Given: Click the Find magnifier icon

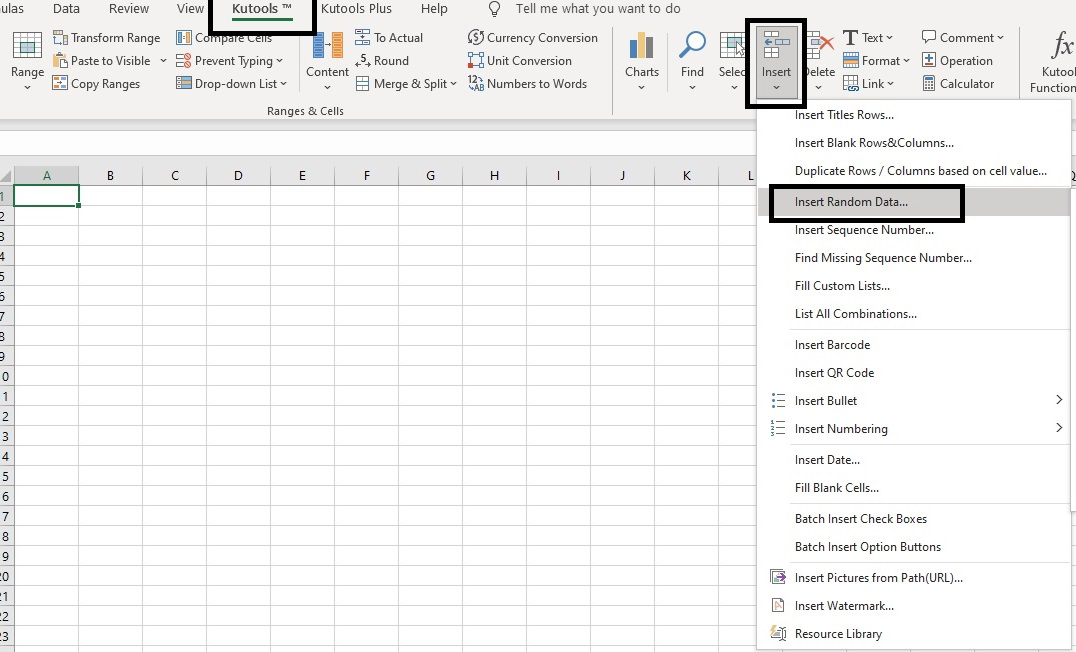Looking at the screenshot, I should click(692, 45).
